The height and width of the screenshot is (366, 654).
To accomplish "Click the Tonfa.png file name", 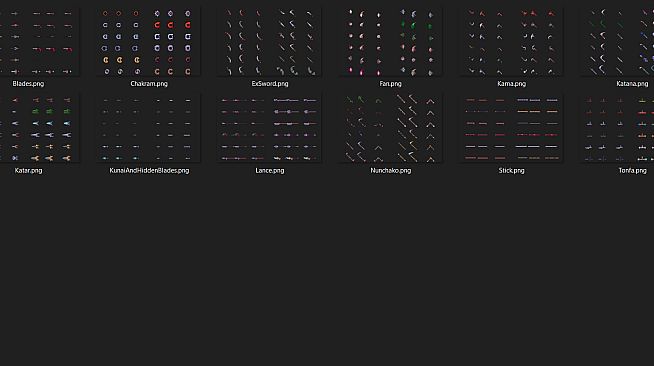I will pos(632,170).
